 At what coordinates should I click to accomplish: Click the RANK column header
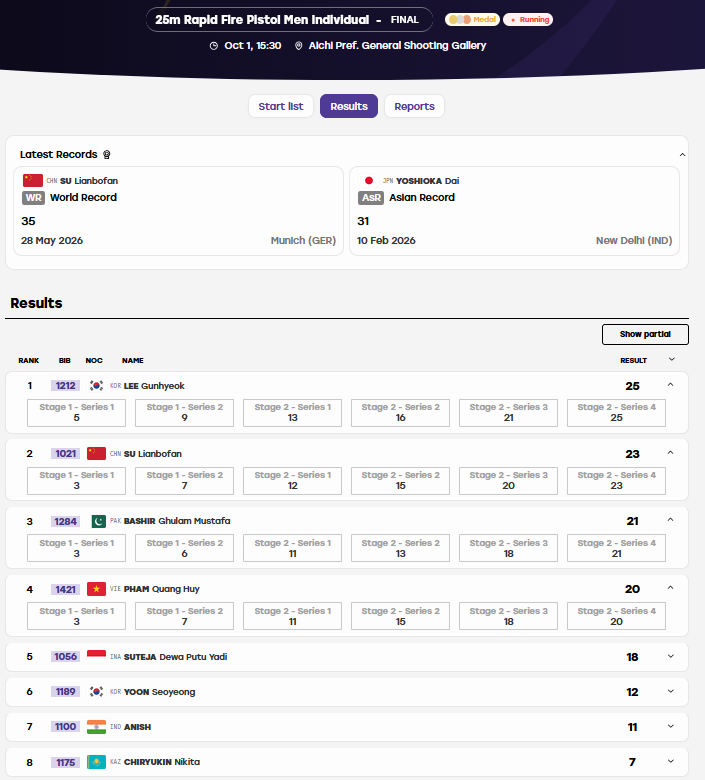29,360
